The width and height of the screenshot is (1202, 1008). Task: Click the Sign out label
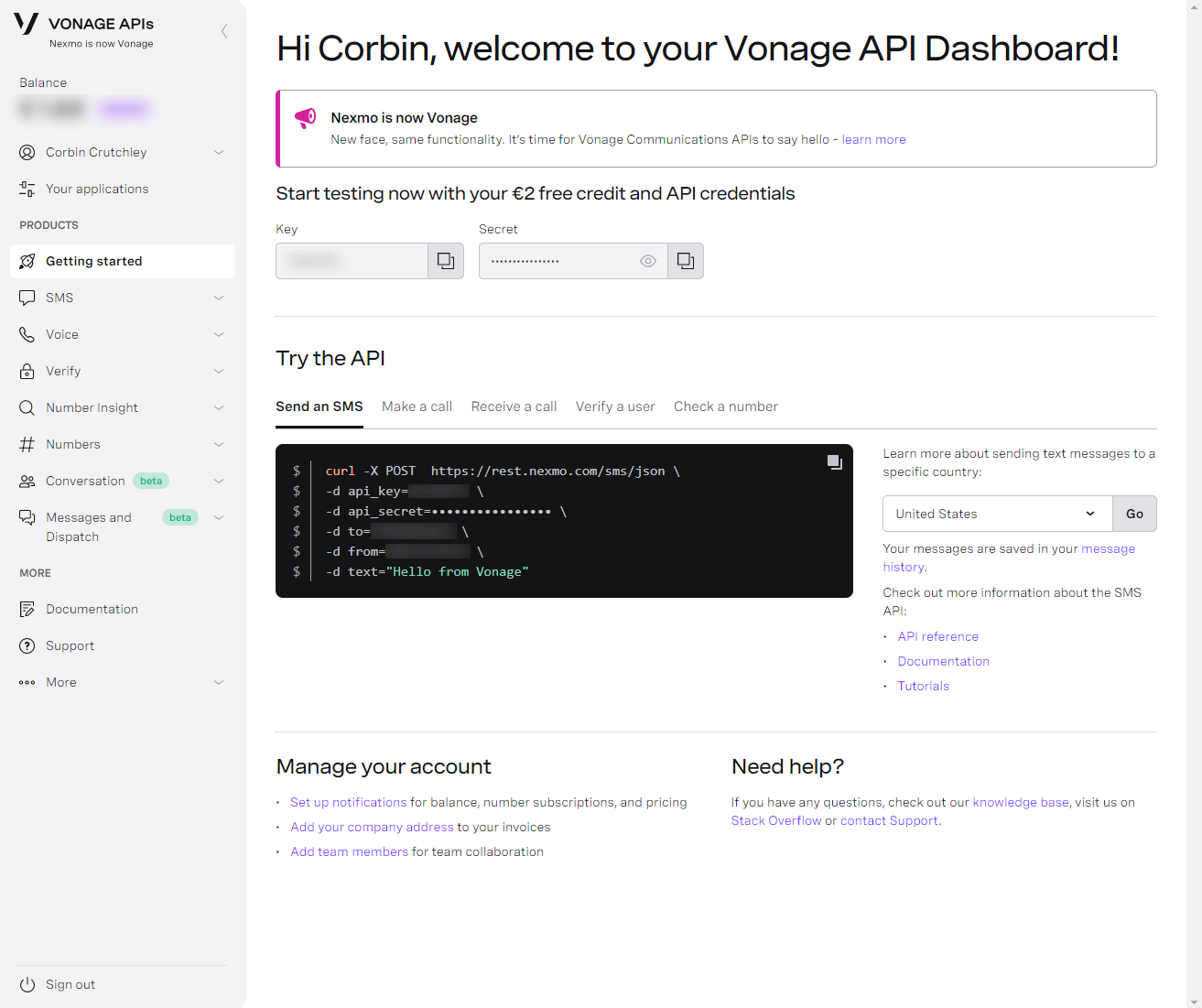(x=70, y=984)
